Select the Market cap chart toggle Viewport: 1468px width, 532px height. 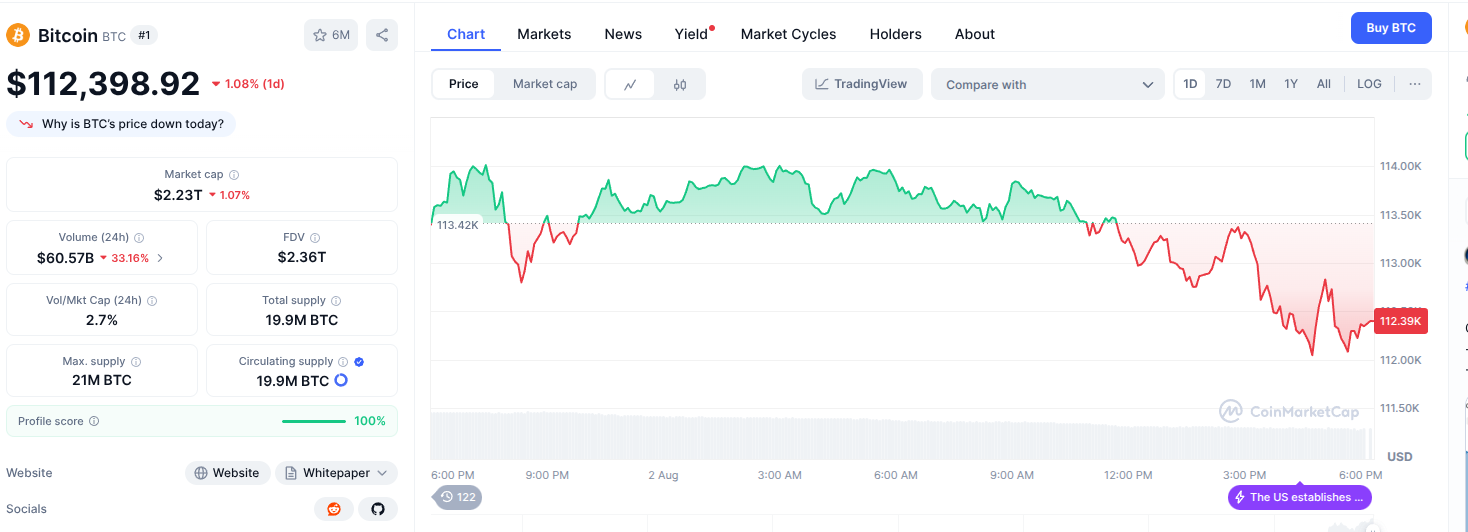coord(545,84)
